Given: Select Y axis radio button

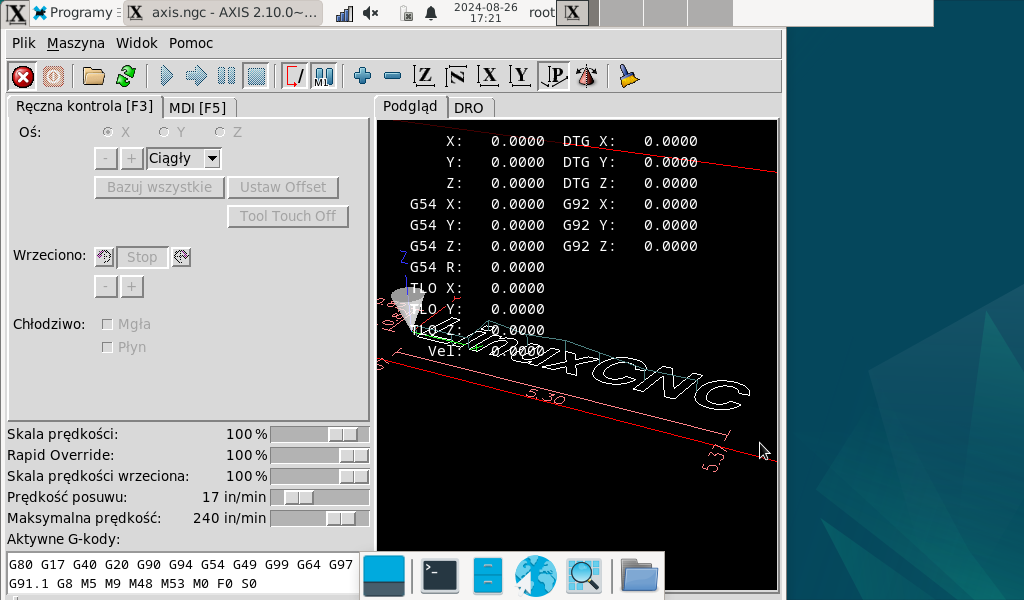Looking at the screenshot, I should tap(164, 132).
